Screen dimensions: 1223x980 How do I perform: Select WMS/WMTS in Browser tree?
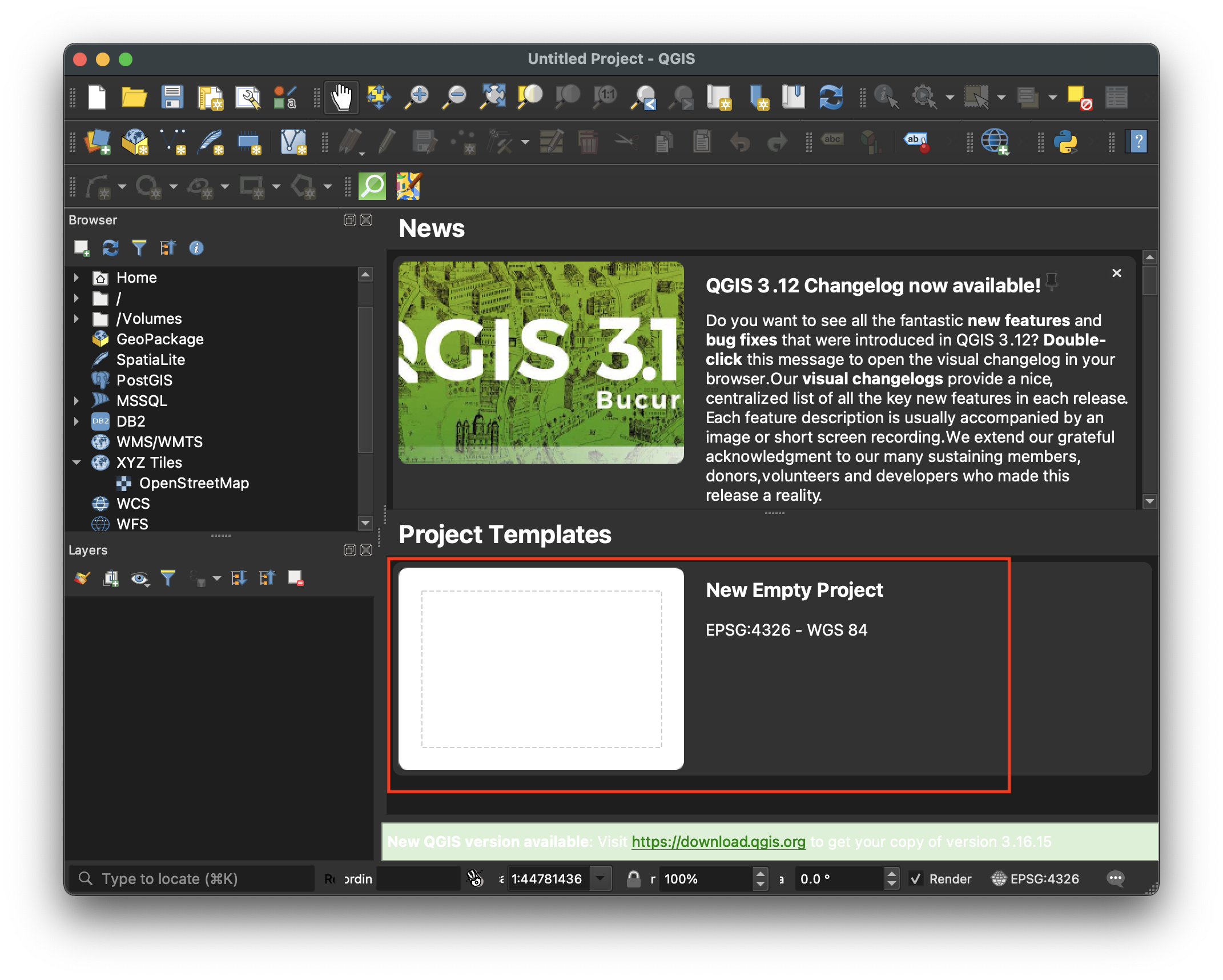coord(159,442)
